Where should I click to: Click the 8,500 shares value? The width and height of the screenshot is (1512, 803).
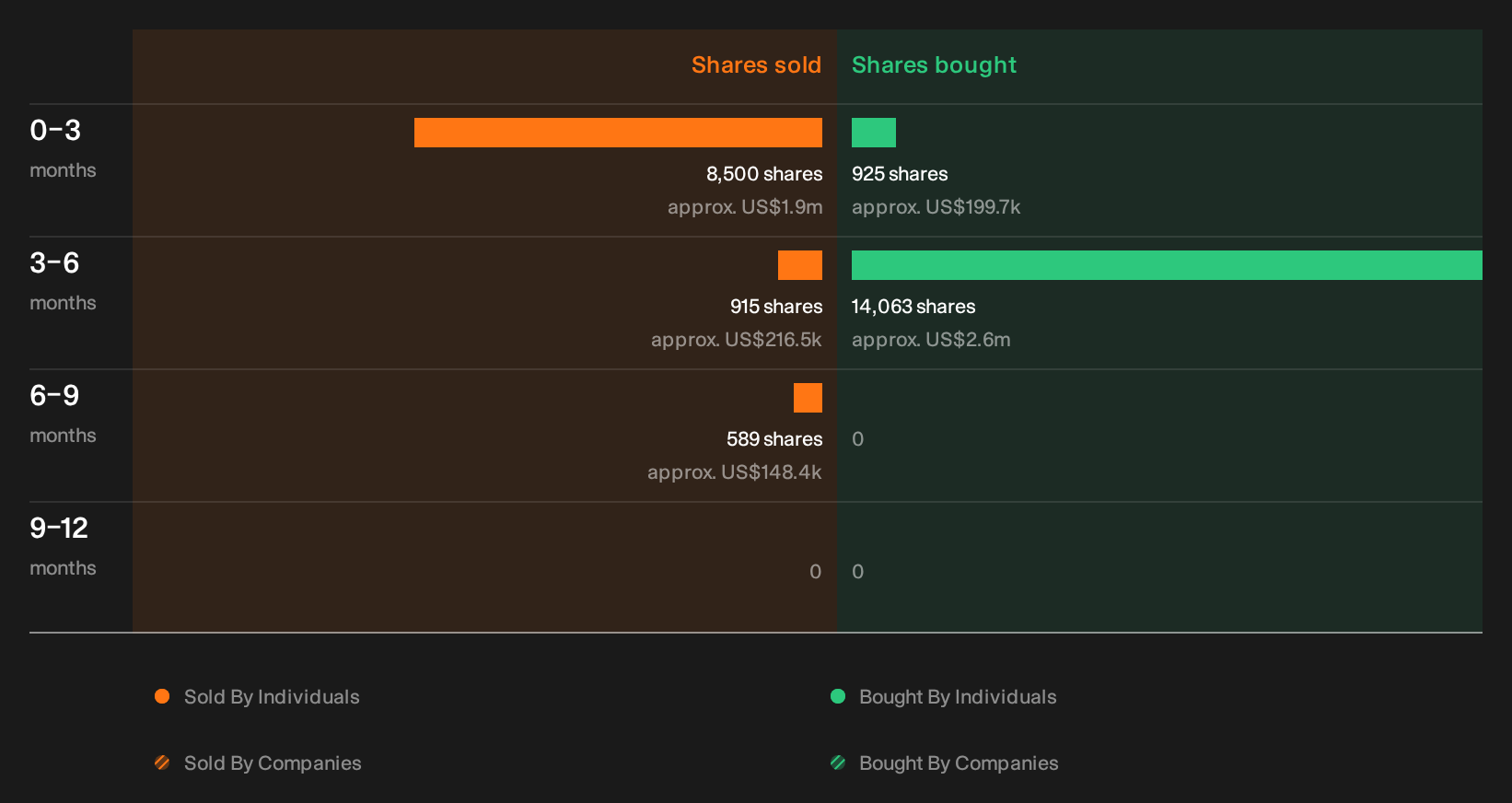(764, 174)
